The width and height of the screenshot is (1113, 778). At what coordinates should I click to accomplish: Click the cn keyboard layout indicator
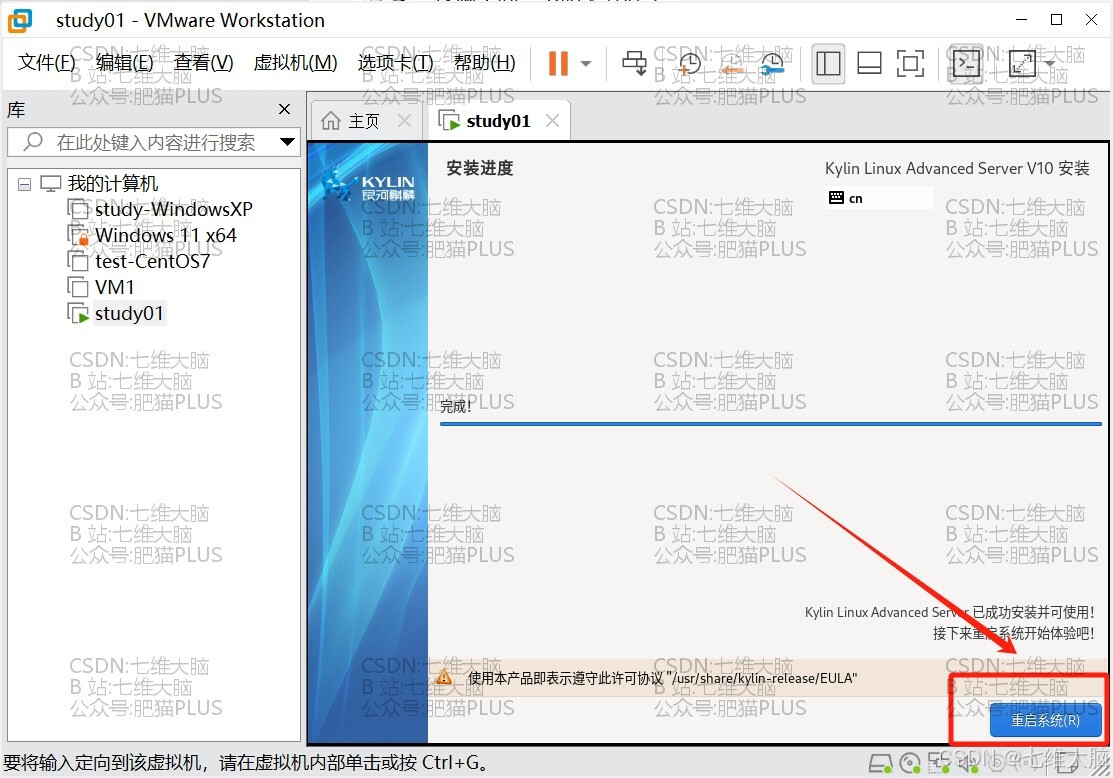point(879,198)
